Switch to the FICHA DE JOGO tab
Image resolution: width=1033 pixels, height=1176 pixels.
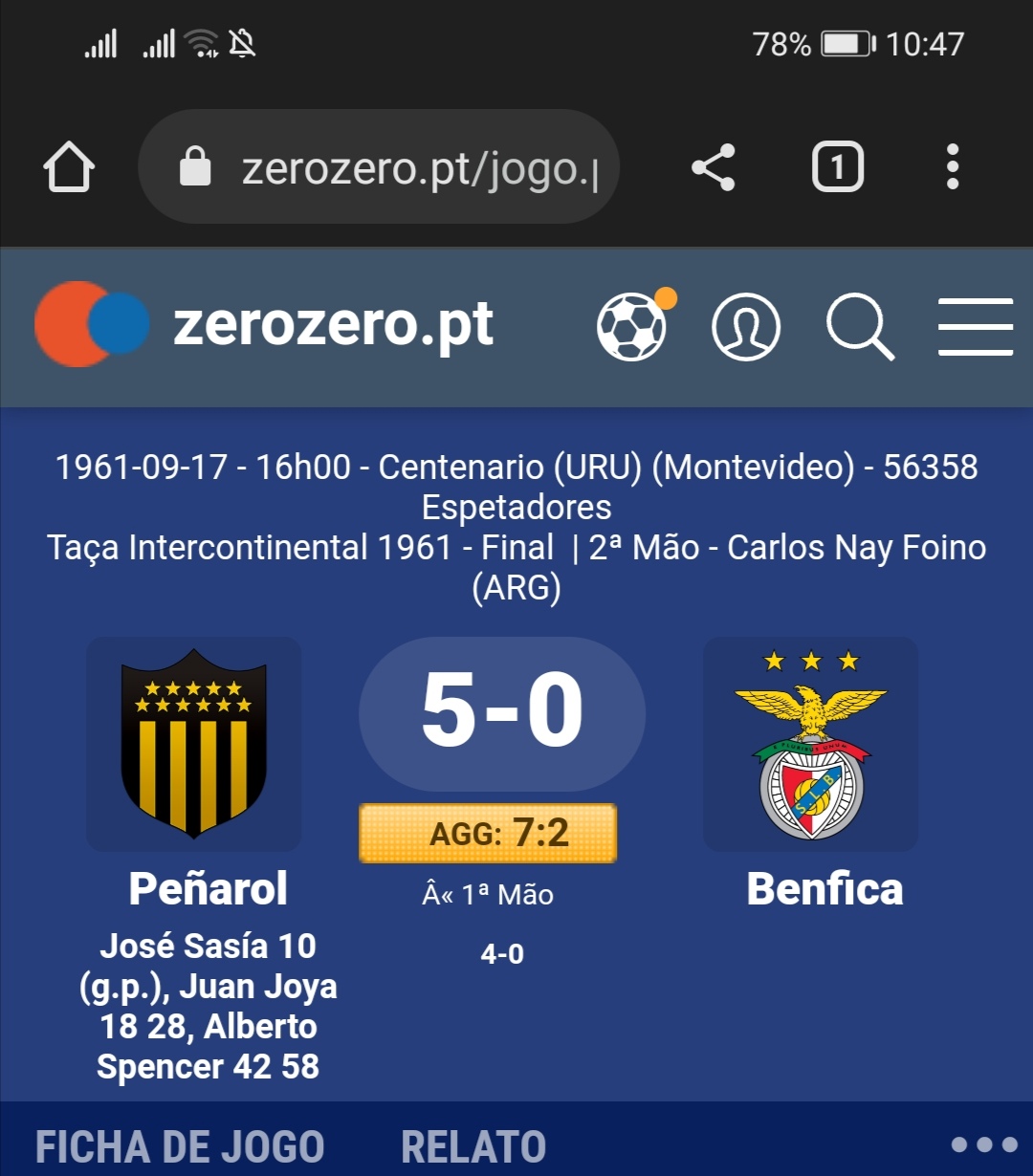pyautogui.click(x=180, y=1146)
